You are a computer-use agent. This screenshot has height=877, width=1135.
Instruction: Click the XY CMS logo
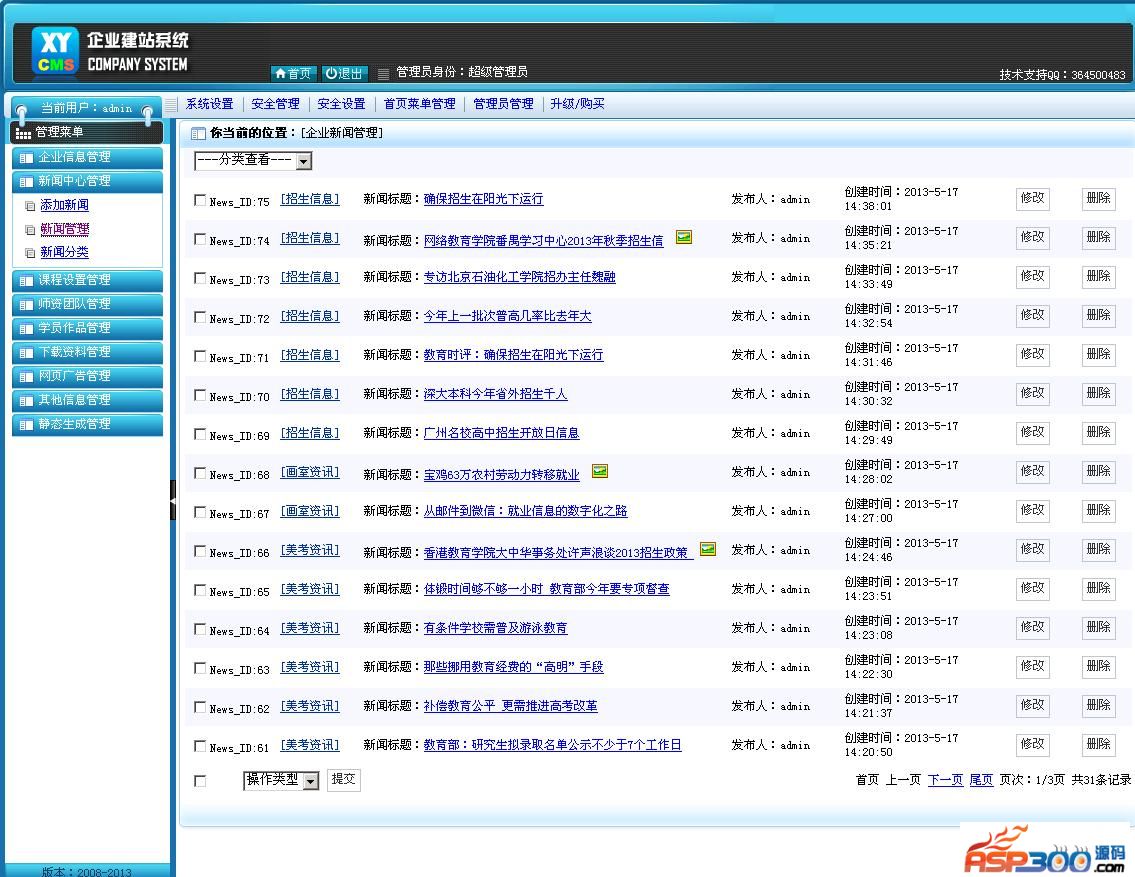(x=54, y=50)
